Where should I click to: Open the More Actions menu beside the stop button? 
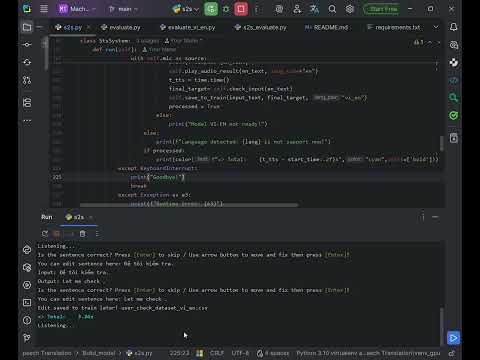pyautogui.click(x=256, y=9)
